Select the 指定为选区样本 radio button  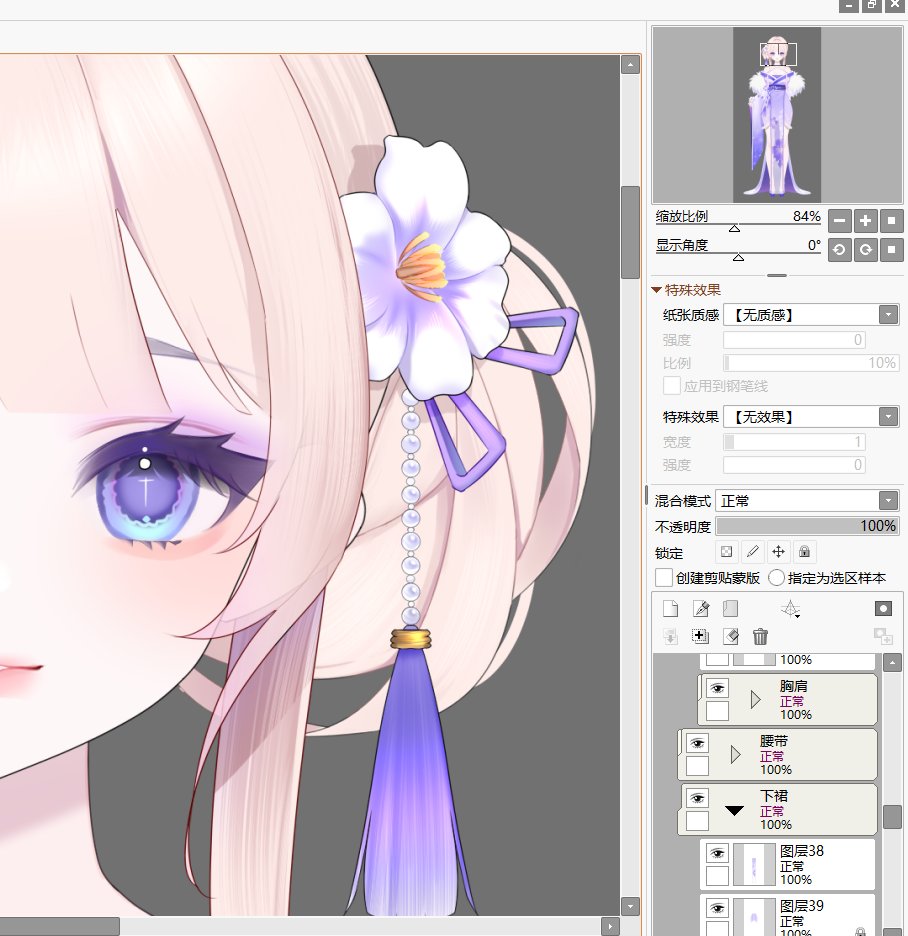(x=776, y=578)
